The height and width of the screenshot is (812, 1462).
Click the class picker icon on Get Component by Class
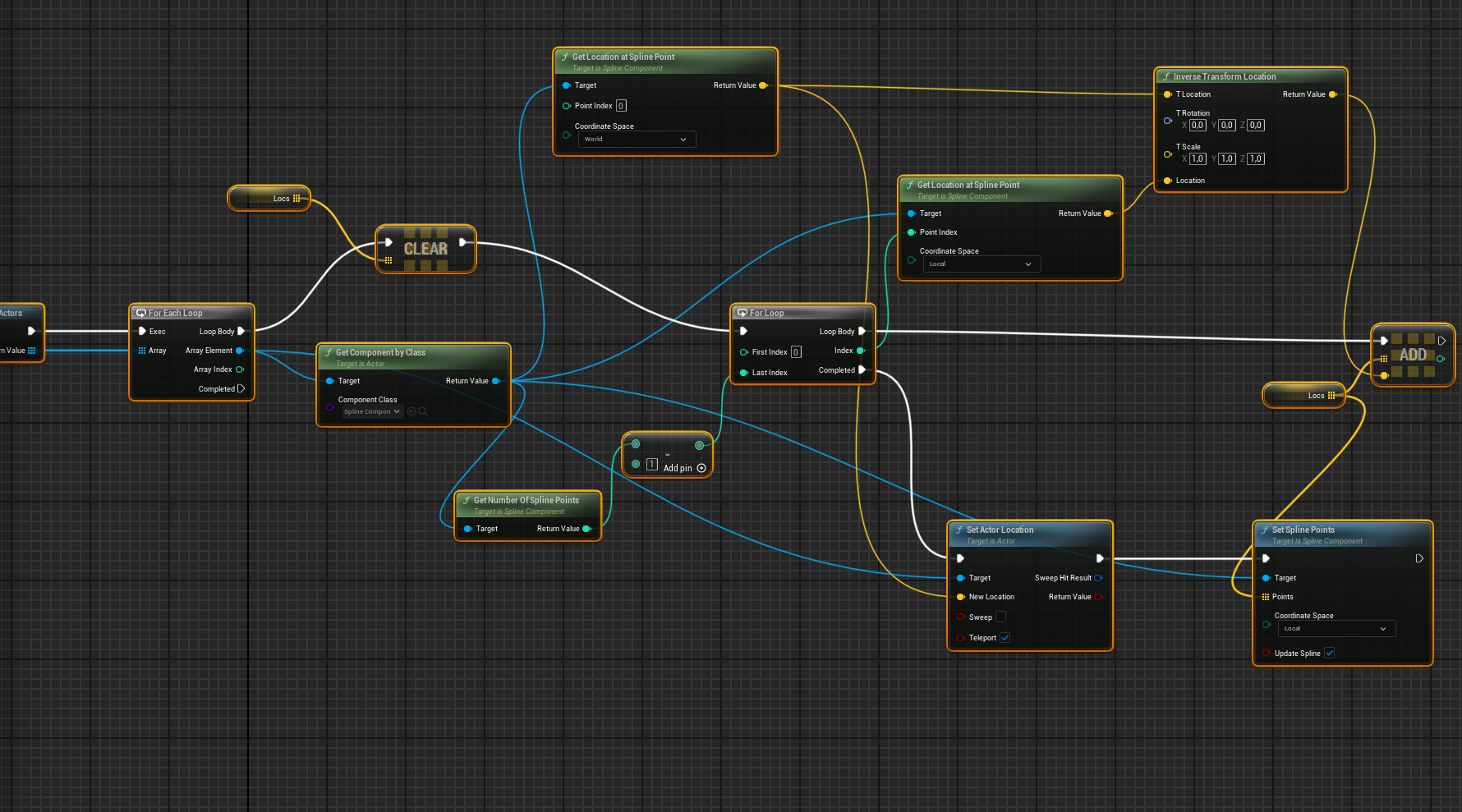[x=411, y=411]
